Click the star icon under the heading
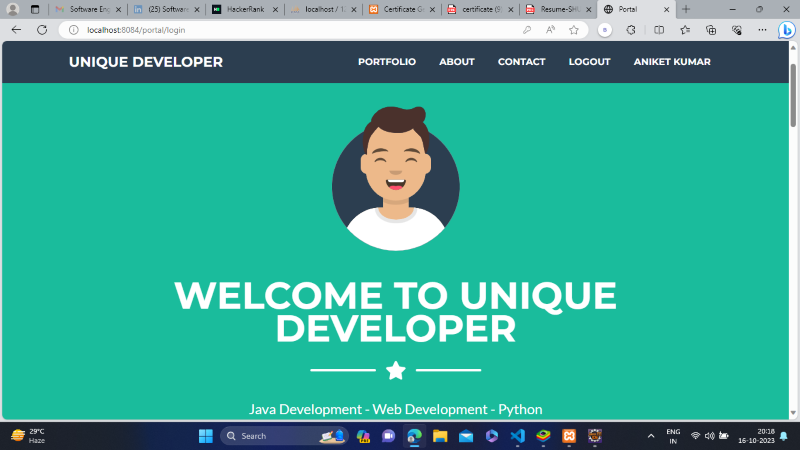The width and height of the screenshot is (800, 450). click(x=395, y=371)
